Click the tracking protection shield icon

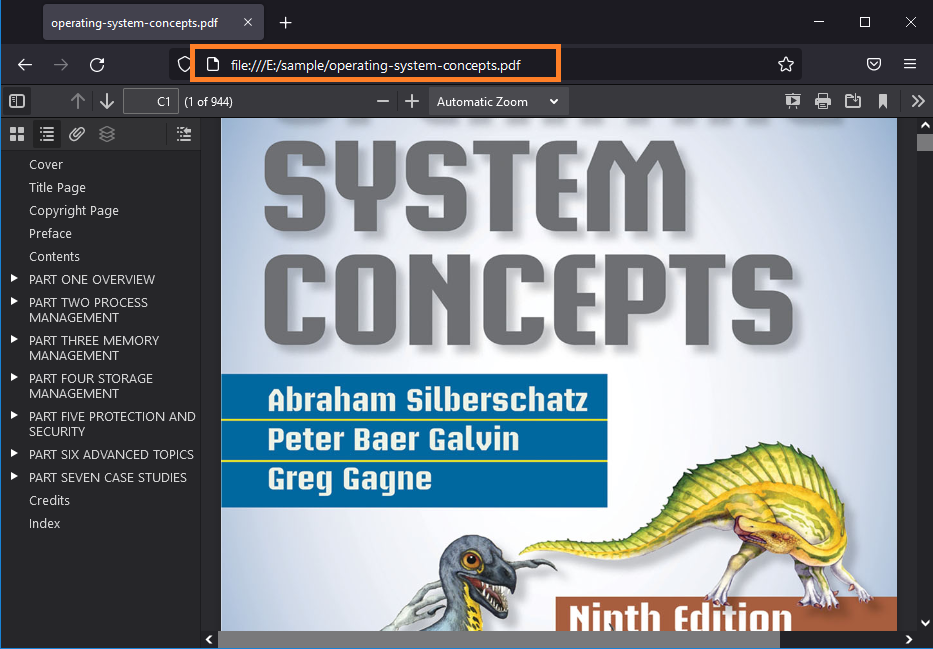[184, 64]
